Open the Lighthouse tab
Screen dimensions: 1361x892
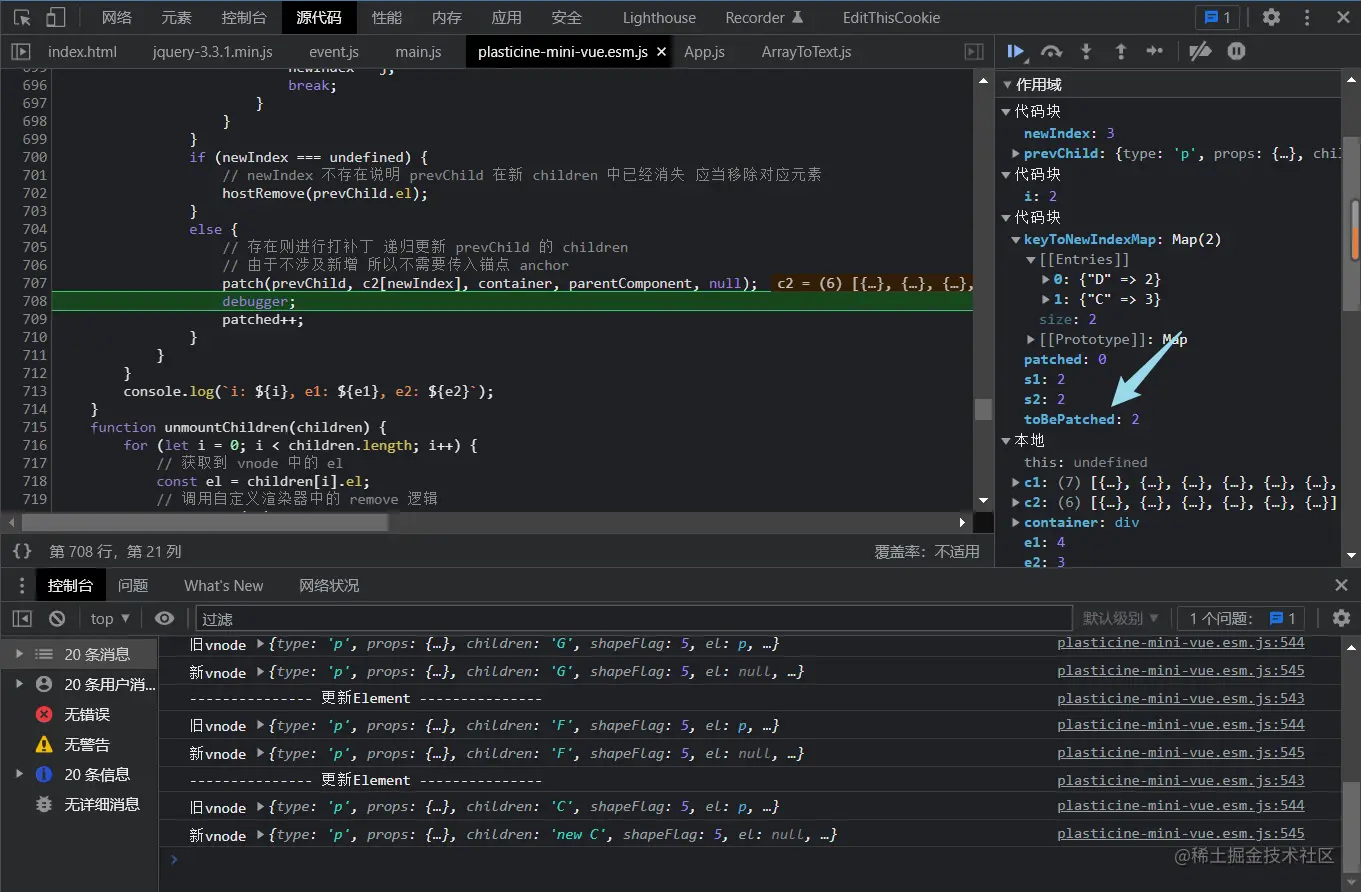pos(659,17)
